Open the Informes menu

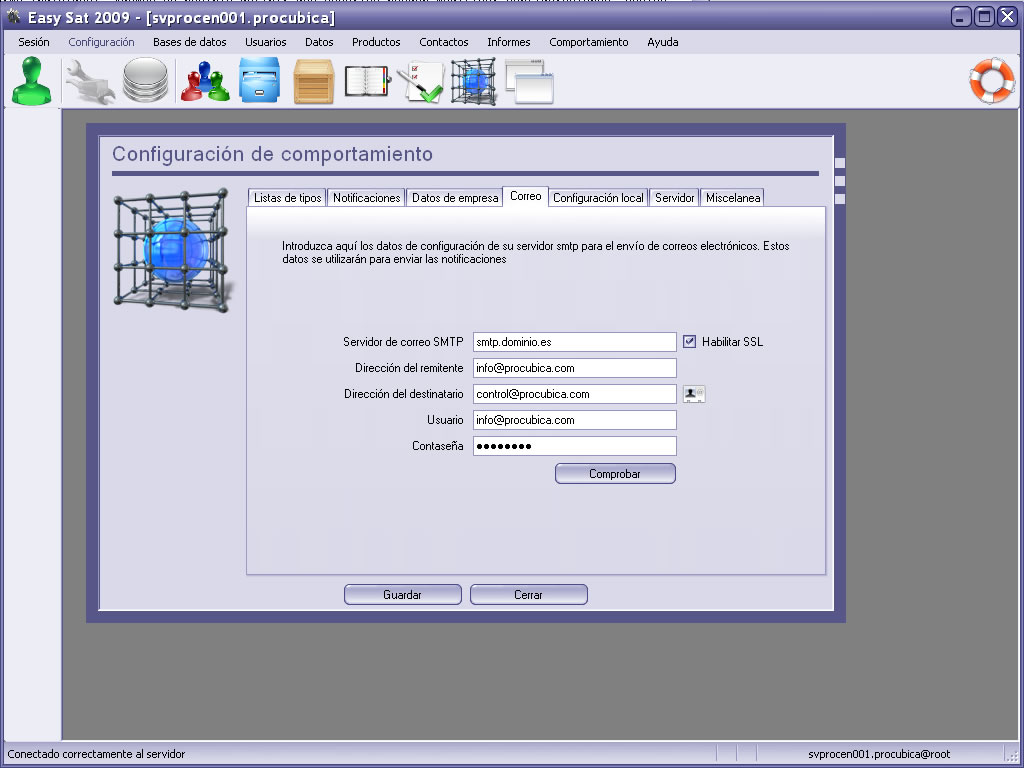pyautogui.click(x=509, y=42)
